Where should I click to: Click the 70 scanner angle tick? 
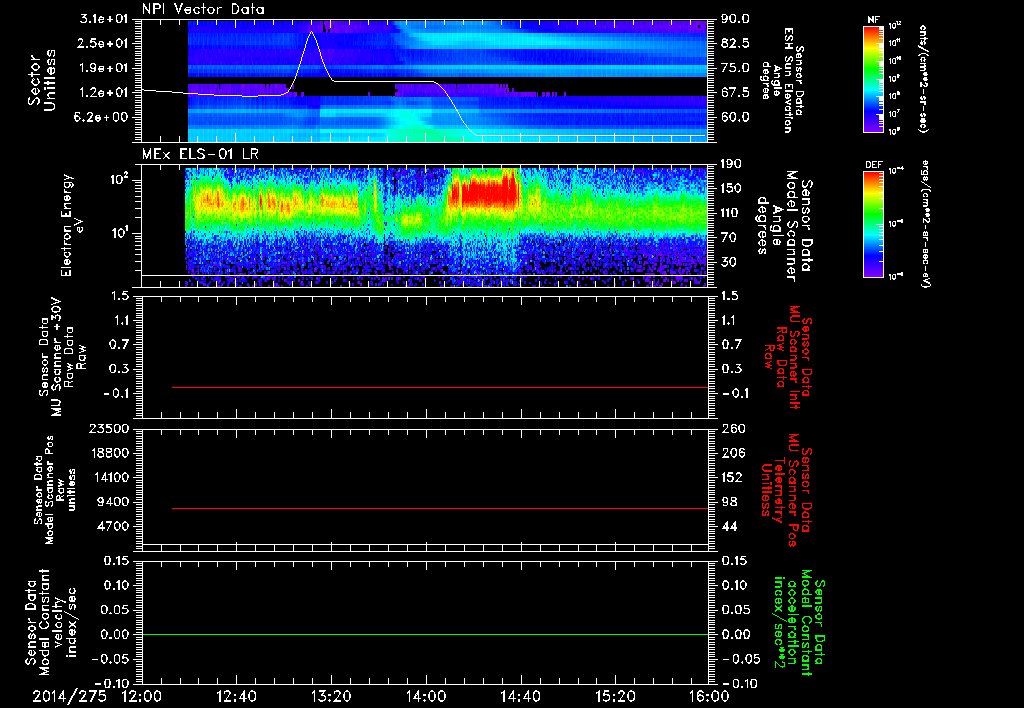(728, 237)
